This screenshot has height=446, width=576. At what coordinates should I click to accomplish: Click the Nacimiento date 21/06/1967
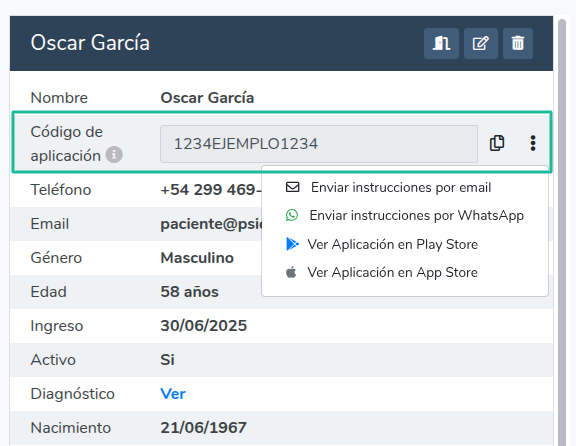[x=203, y=428]
